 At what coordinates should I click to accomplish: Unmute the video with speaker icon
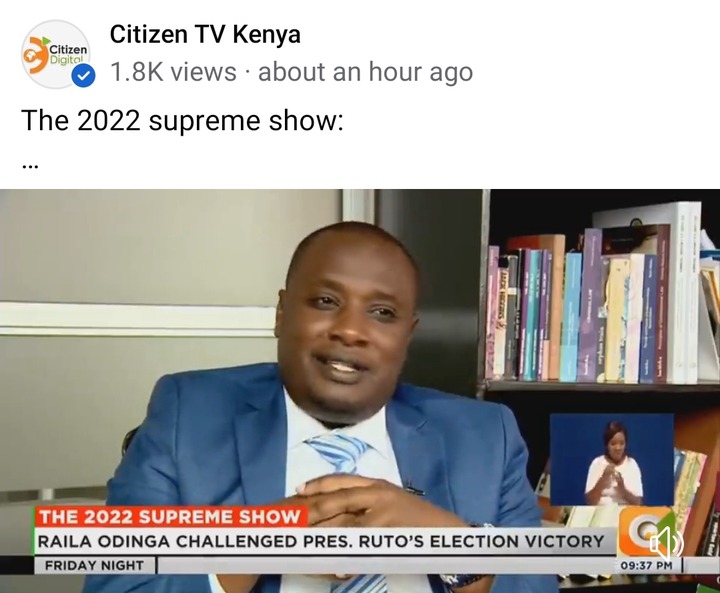[666, 543]
